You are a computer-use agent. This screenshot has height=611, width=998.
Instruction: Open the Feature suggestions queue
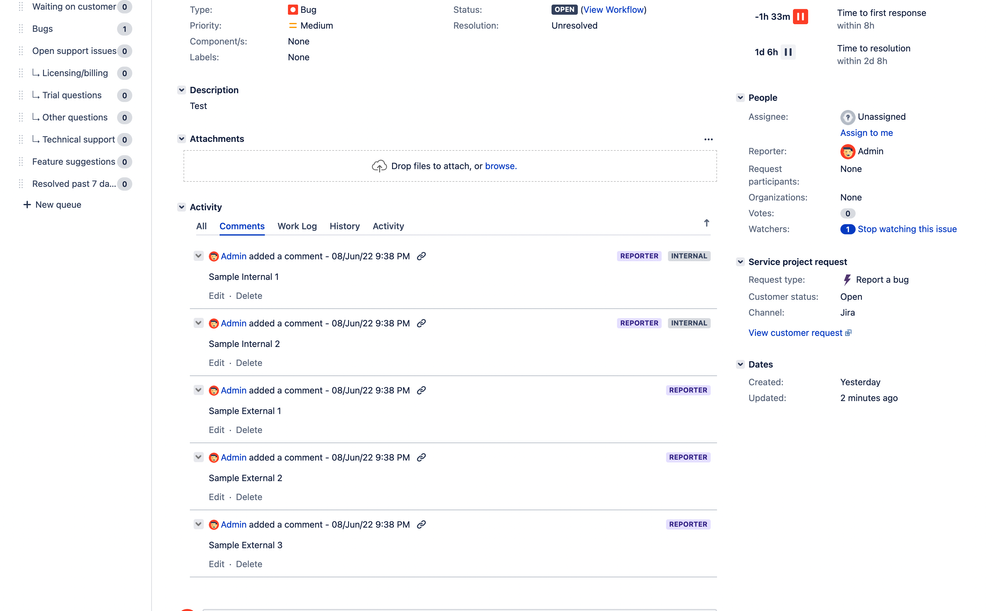(x=75, y=162)
